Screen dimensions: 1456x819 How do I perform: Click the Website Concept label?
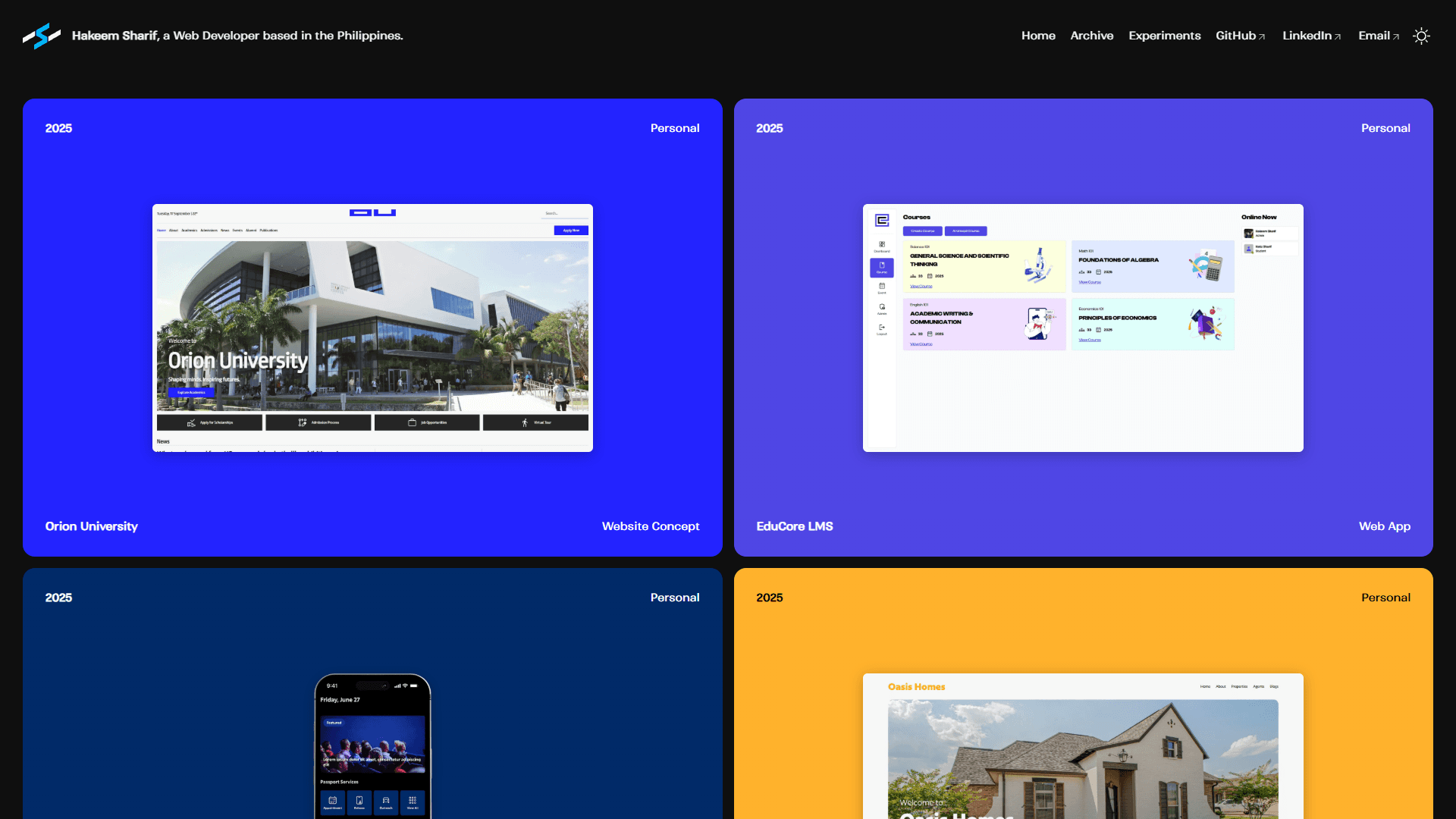pyautogui.click(x=650, y=526)
